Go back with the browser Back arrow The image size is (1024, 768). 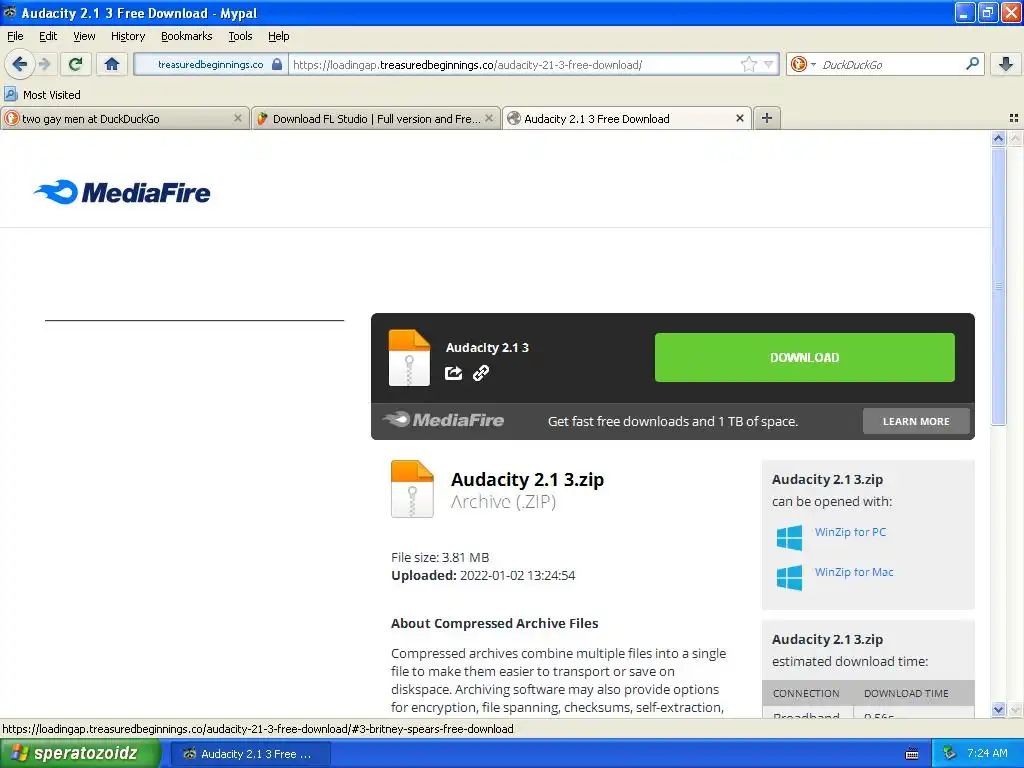click(20, 64)
